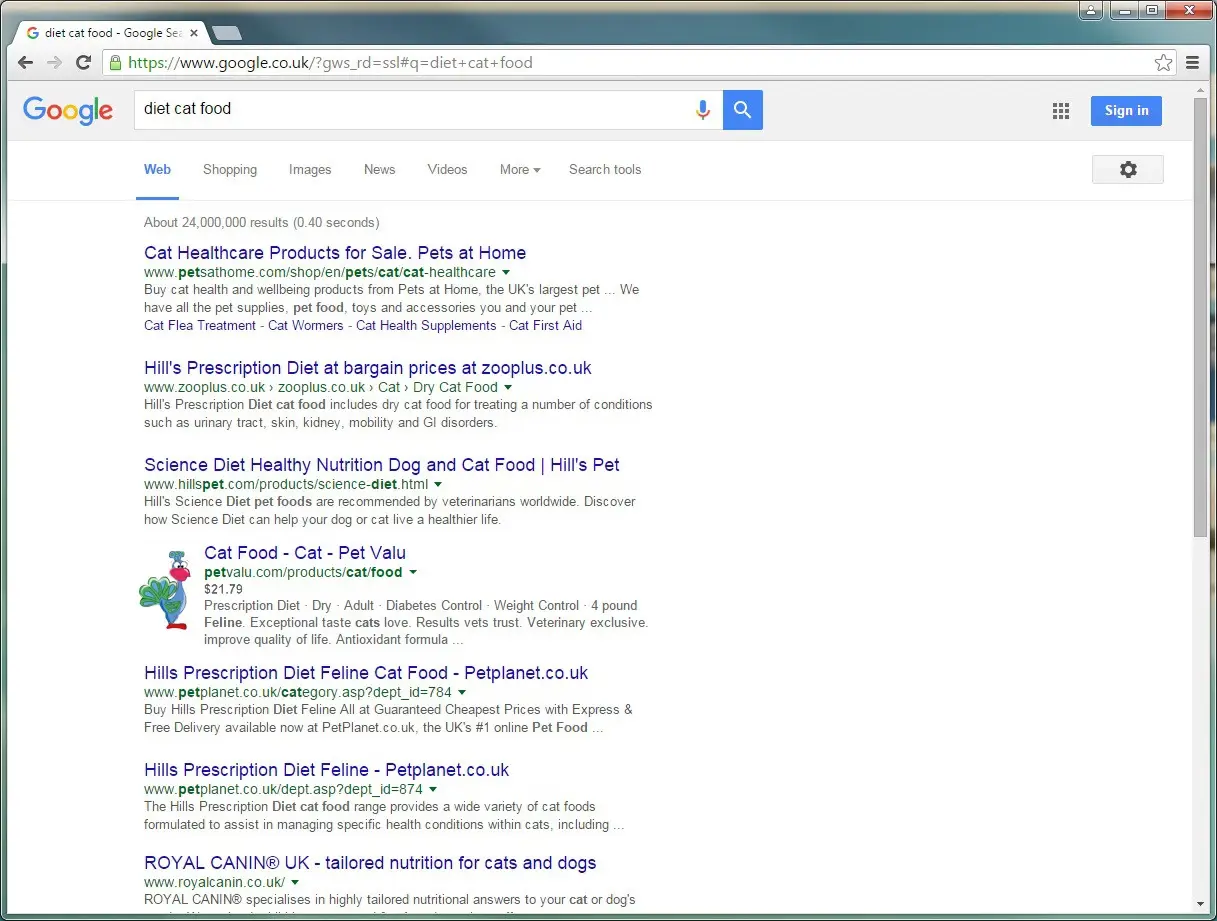Click the bookmark star in the address bar
1217x921 pixels.
pos(1163,62)
